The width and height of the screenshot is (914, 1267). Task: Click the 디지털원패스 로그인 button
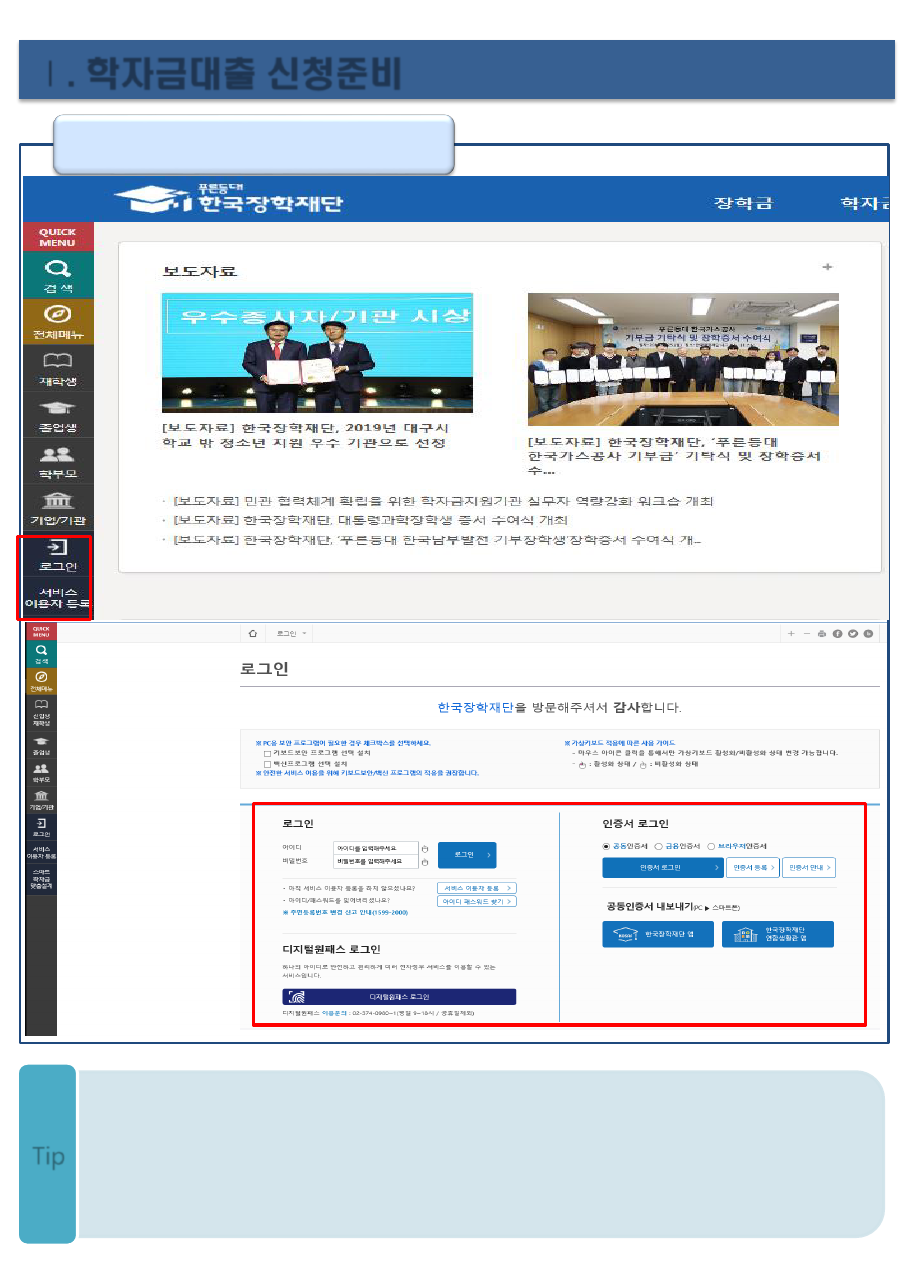pos(399,996)
